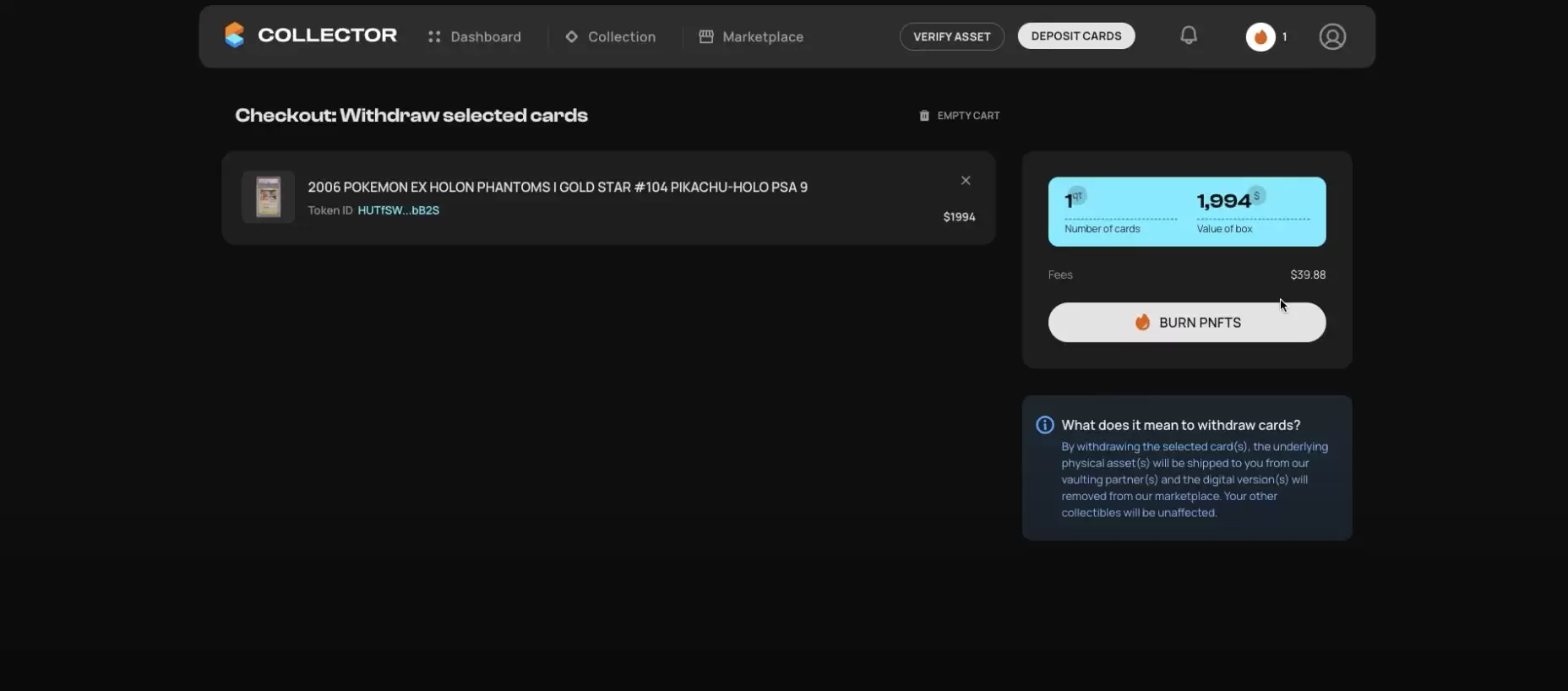Open notifications bell icon

click(x=1188, y=35)
